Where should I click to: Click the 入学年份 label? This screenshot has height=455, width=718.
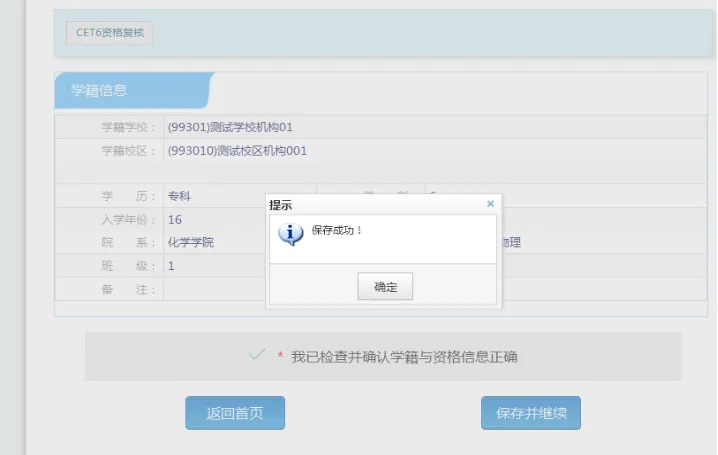tap(129, 220)
